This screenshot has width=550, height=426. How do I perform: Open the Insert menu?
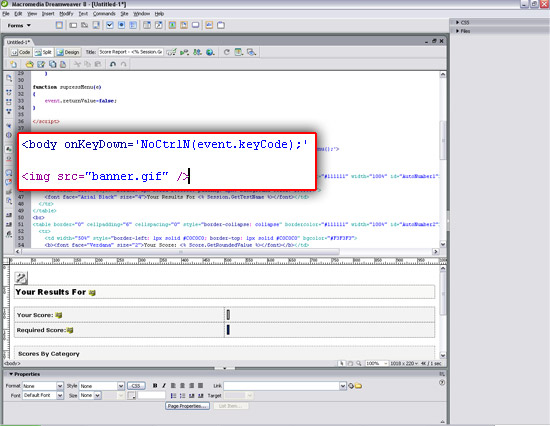click(48, 14)
